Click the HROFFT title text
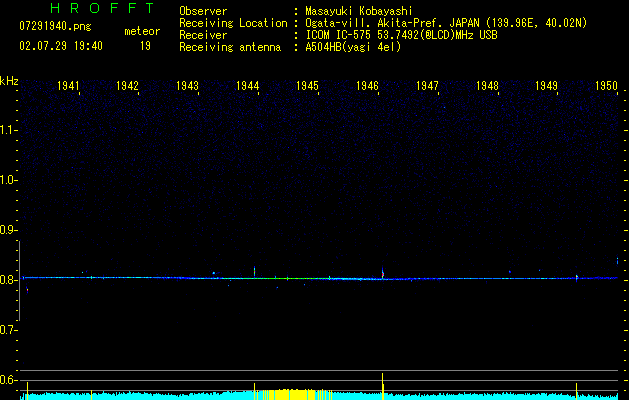Viewport: 629px width, 400px height. click(x=102, y=8)
